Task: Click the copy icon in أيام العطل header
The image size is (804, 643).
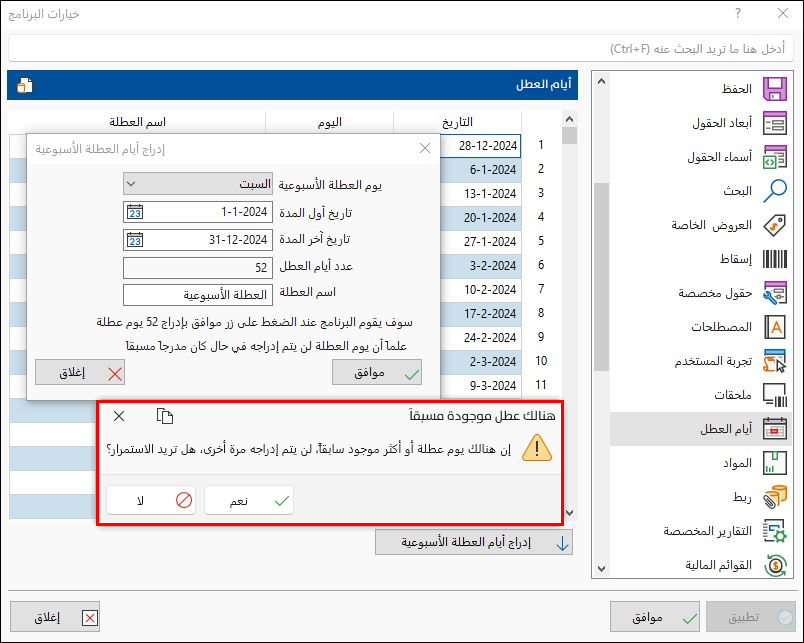Action: (x=25, y=85)
